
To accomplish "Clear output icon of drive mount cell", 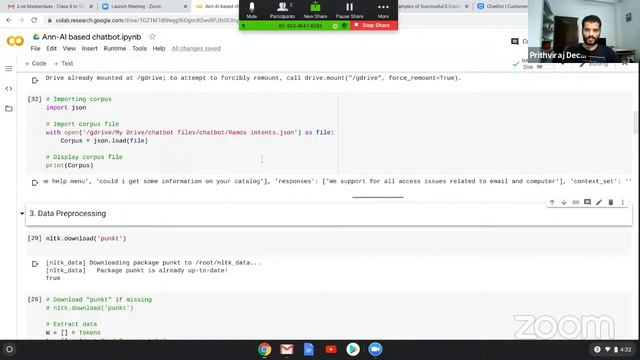I will tap(35, 80).
